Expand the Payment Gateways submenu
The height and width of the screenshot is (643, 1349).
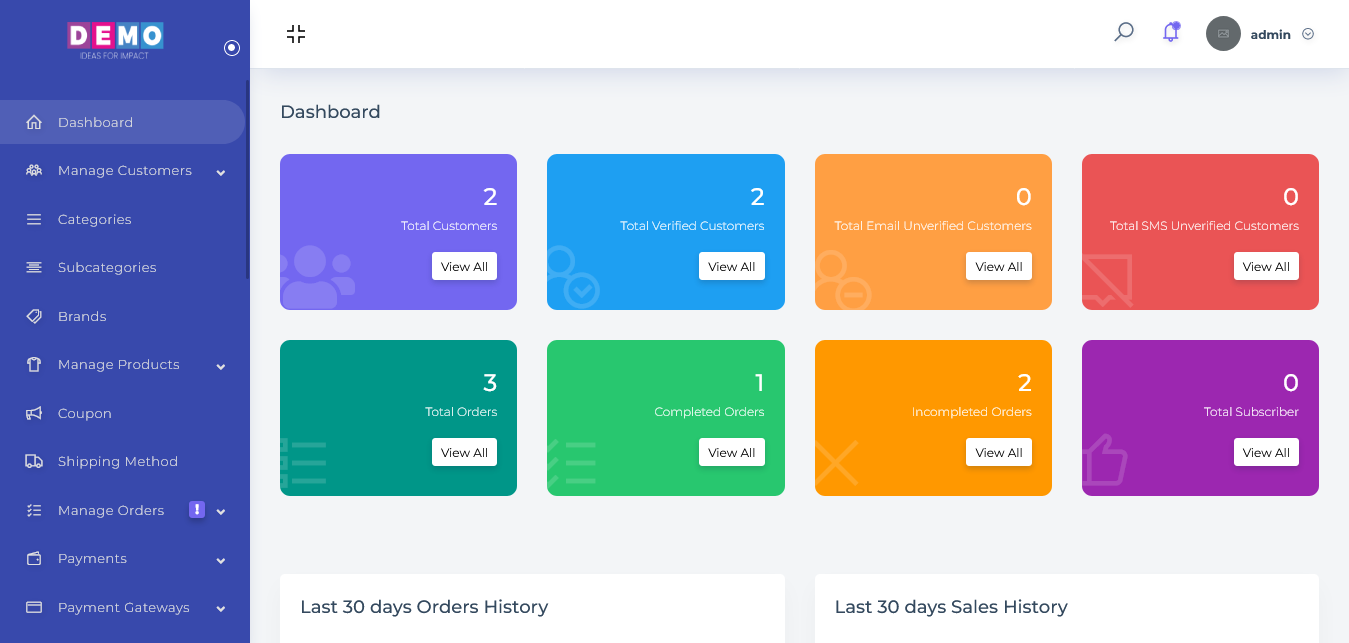[x=220, y=608]
